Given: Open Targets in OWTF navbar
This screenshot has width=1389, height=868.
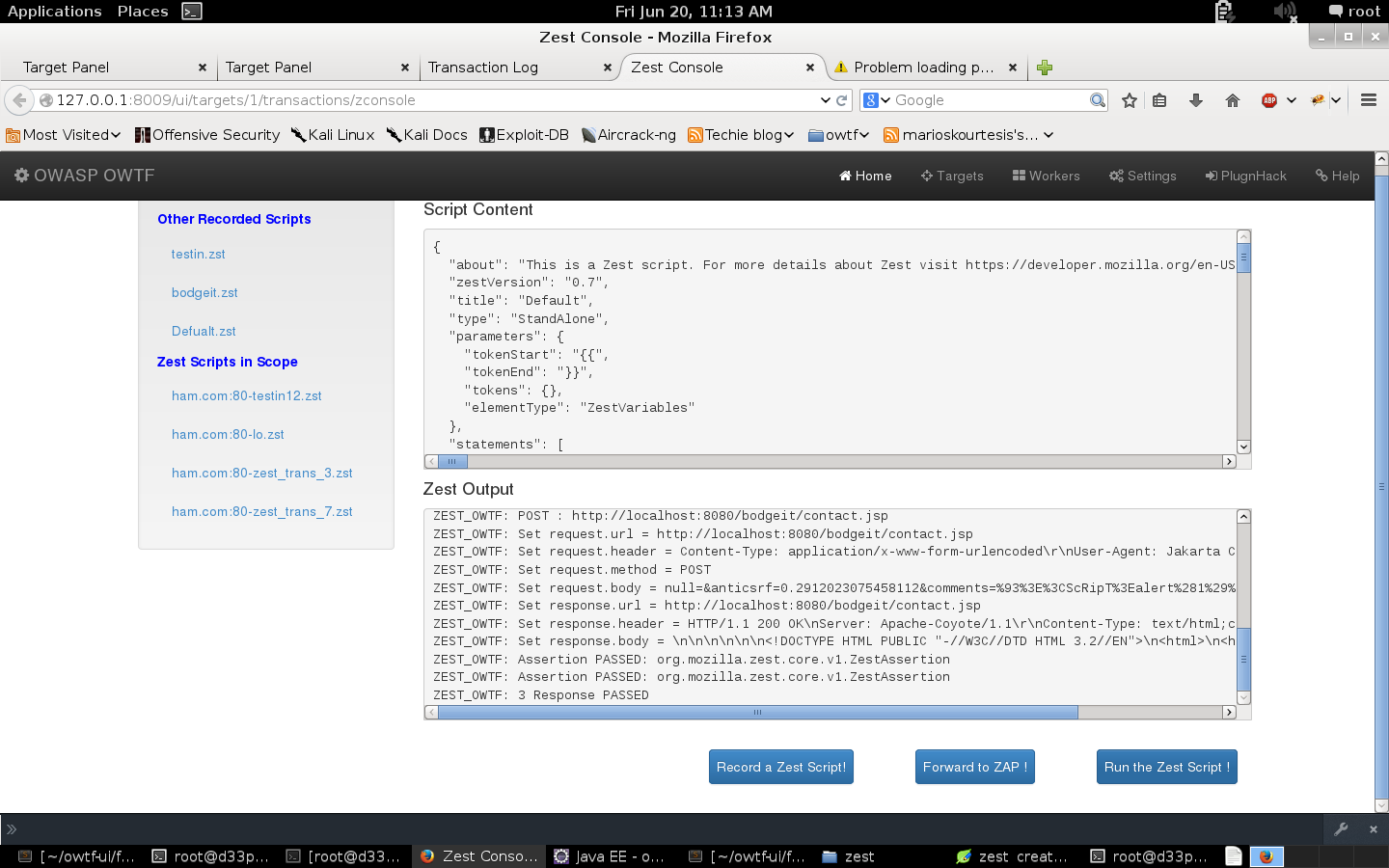Looking at the screenshot, I should tap(952, 176).
